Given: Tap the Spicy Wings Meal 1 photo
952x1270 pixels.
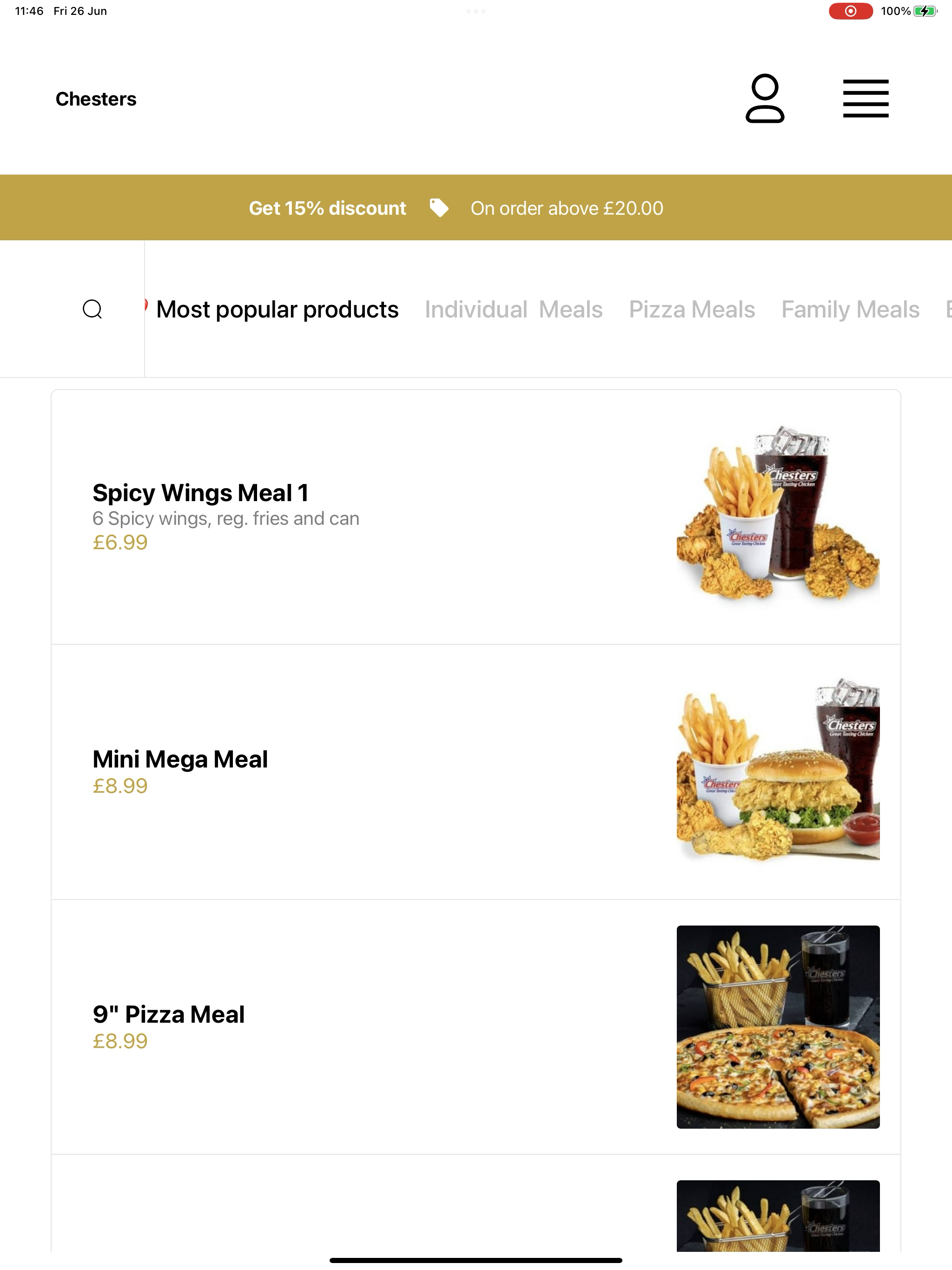Looking at the screenshot, I should (x=778, y=517).
